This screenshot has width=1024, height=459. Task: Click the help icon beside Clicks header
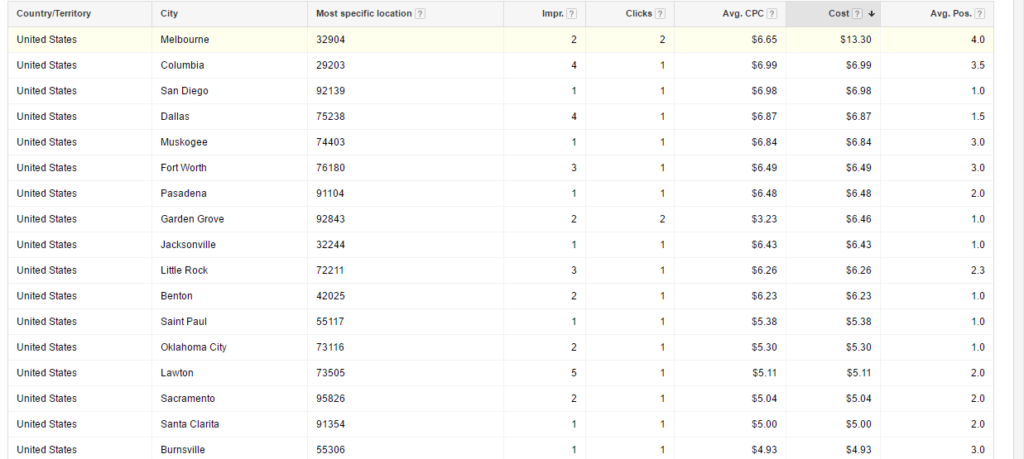pyautogui.click(x=661, y=14)
